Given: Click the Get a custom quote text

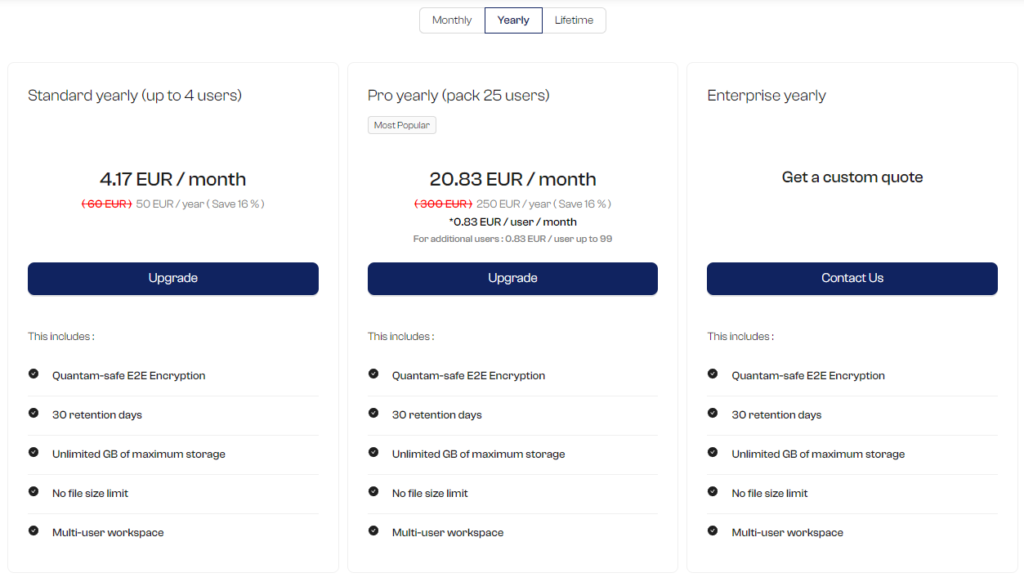Looking at the screenshot, I should pos(852,177).
